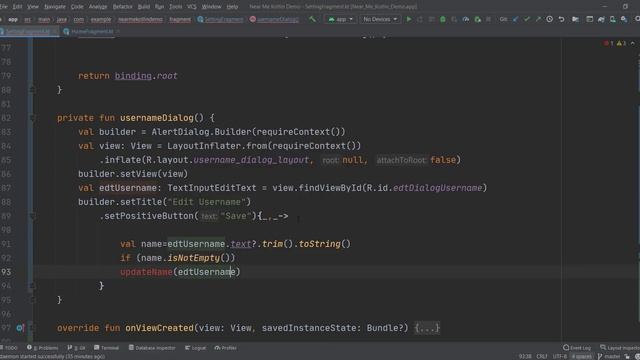
Task: Click the updateName call on line 93
Action: [x=146, y=272]
